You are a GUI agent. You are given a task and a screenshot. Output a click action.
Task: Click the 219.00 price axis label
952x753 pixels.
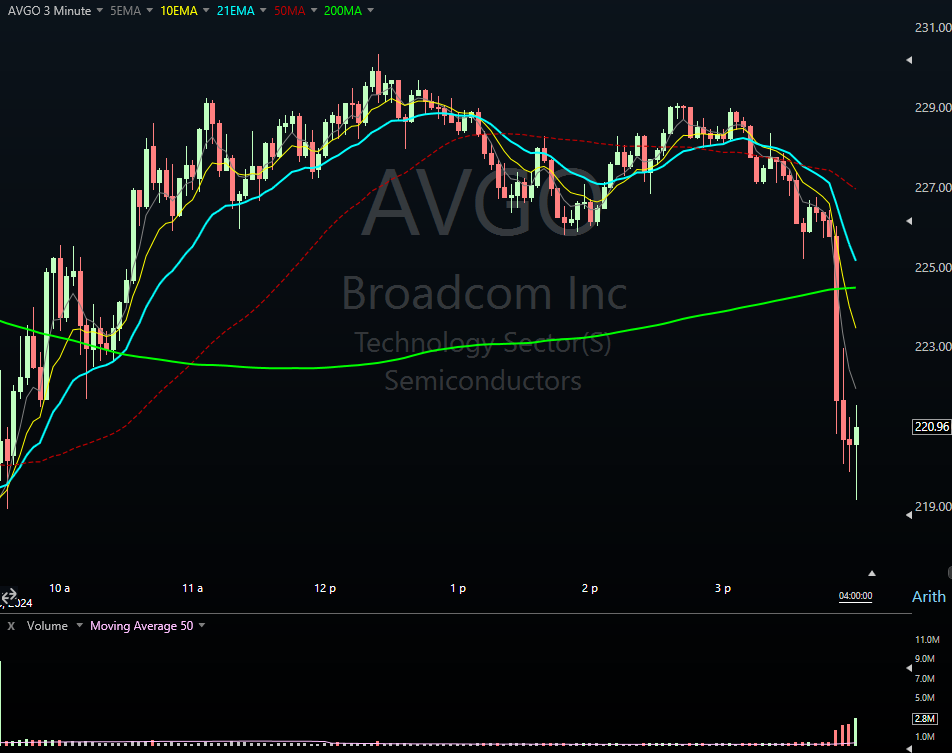click(x=933, y=506)
